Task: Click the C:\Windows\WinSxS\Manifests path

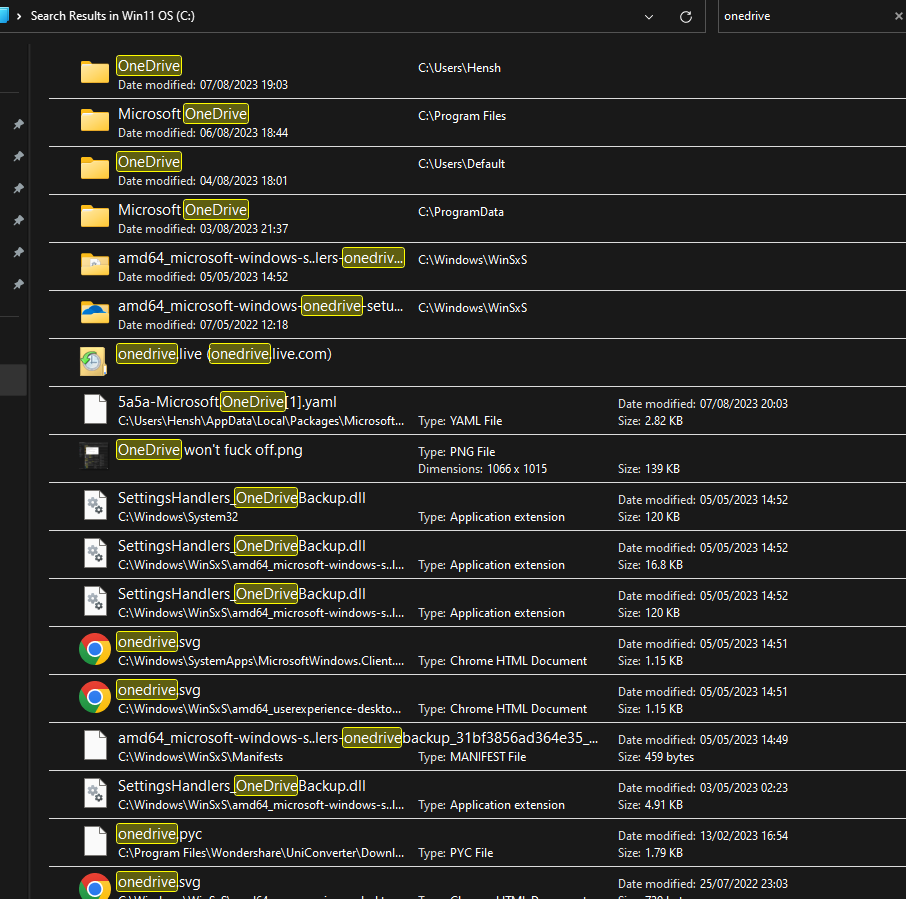Action: [x=200, y=756]
